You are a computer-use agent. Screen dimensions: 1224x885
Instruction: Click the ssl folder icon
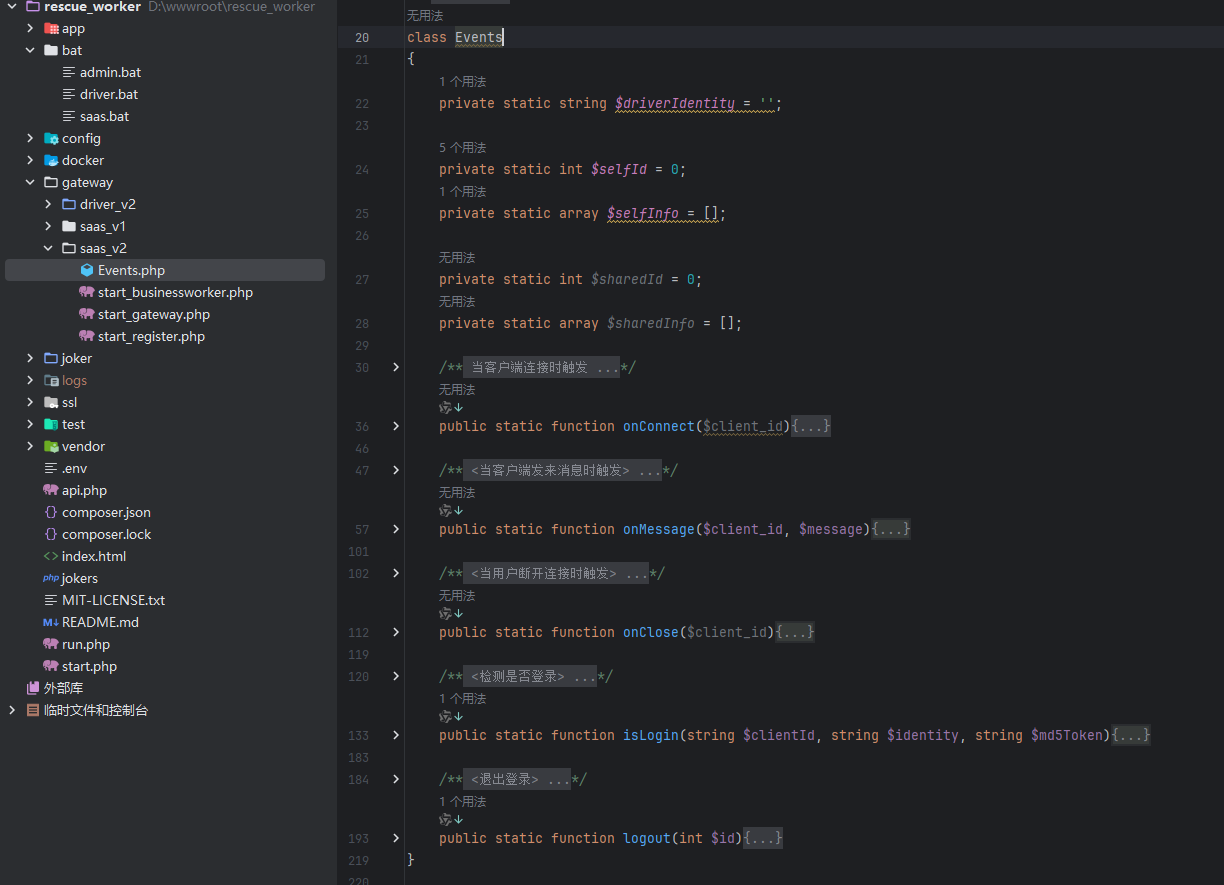point(51,403)
